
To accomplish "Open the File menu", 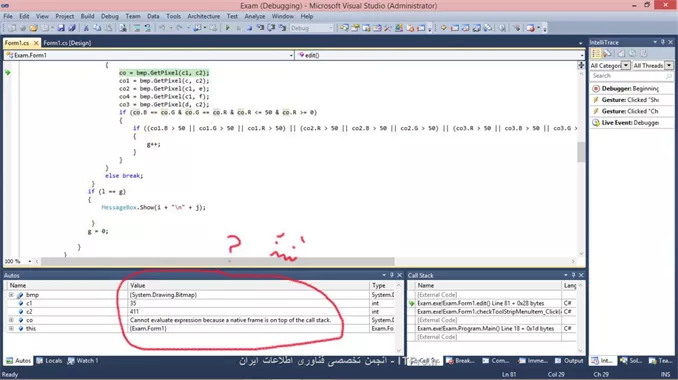I will click(8, 16).
